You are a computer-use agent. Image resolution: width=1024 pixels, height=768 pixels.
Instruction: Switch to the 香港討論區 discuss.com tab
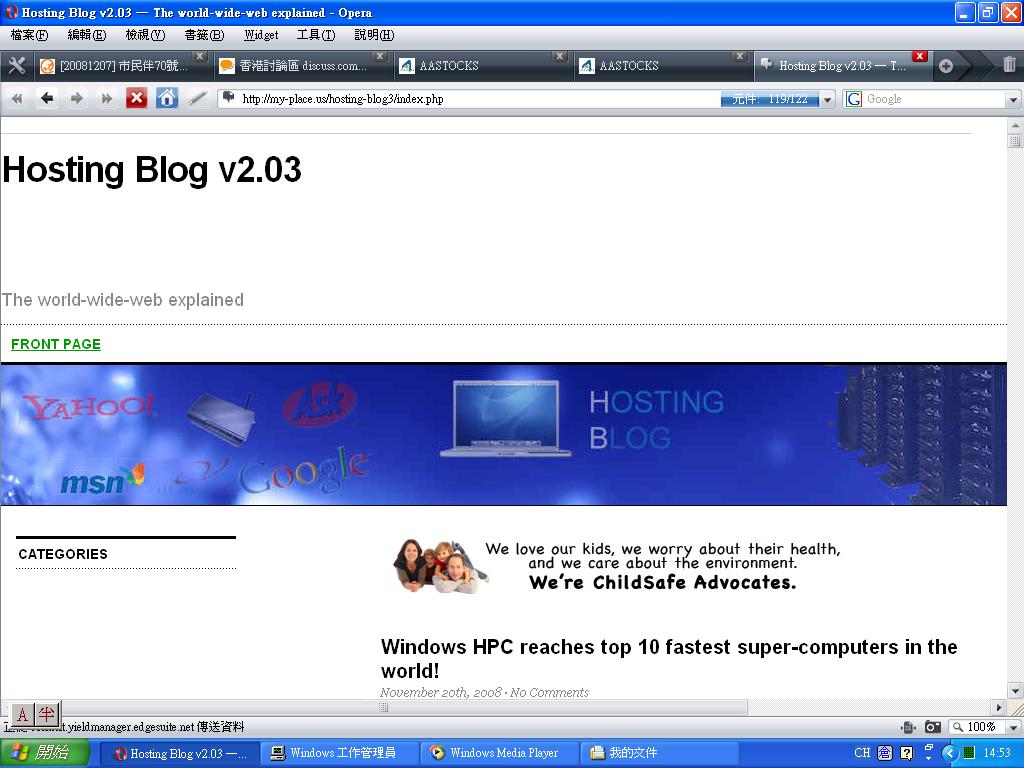[300, 66]
